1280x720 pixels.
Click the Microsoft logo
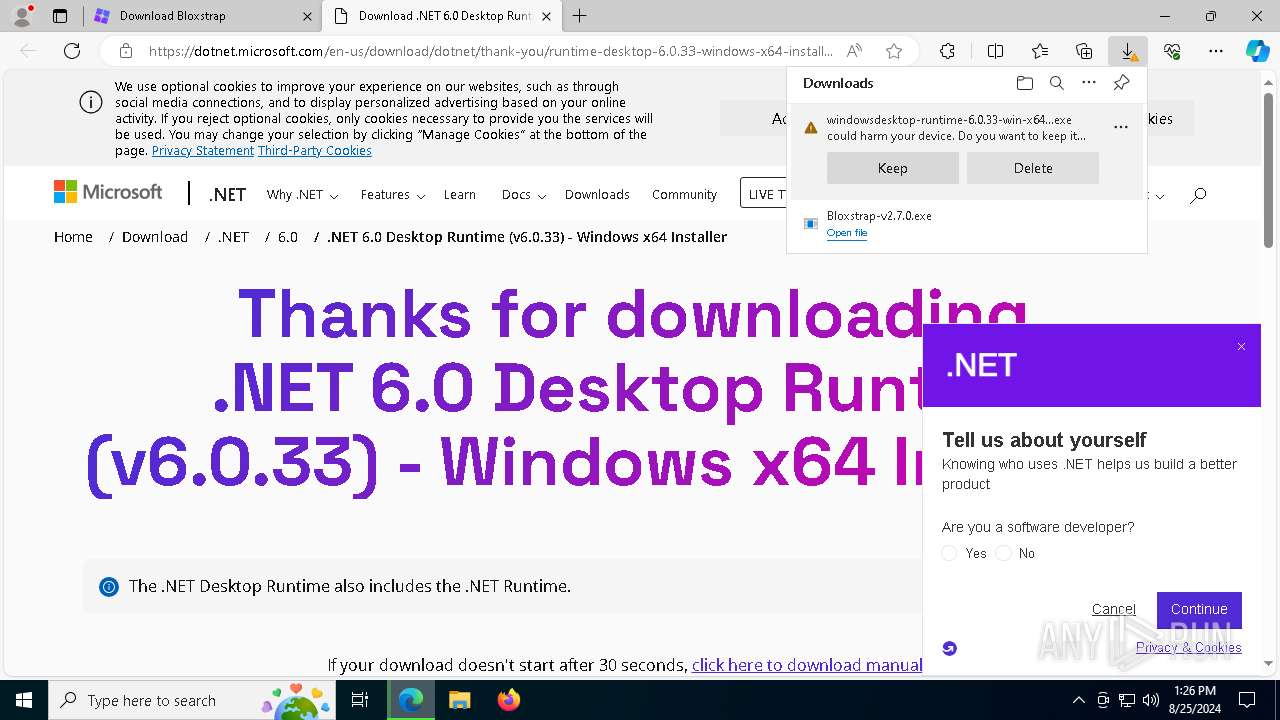(108, 192)
